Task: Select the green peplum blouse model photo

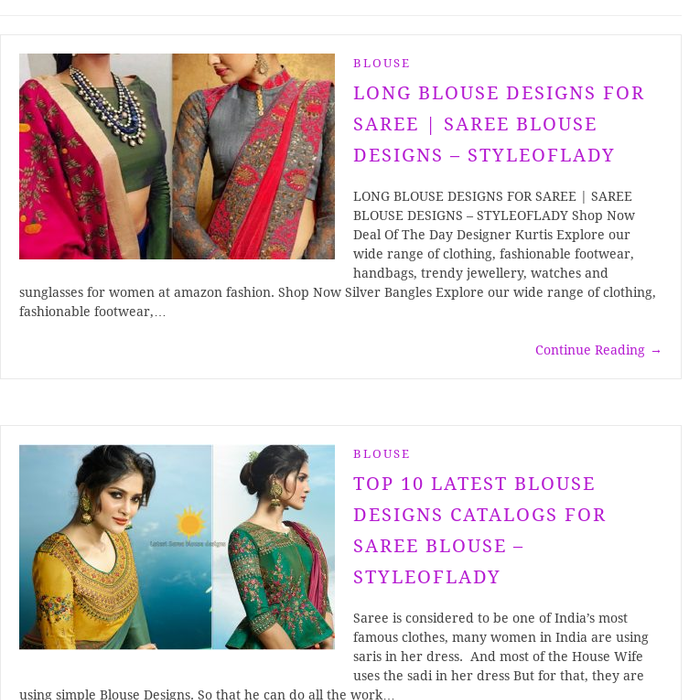Action: pos(273,547)
